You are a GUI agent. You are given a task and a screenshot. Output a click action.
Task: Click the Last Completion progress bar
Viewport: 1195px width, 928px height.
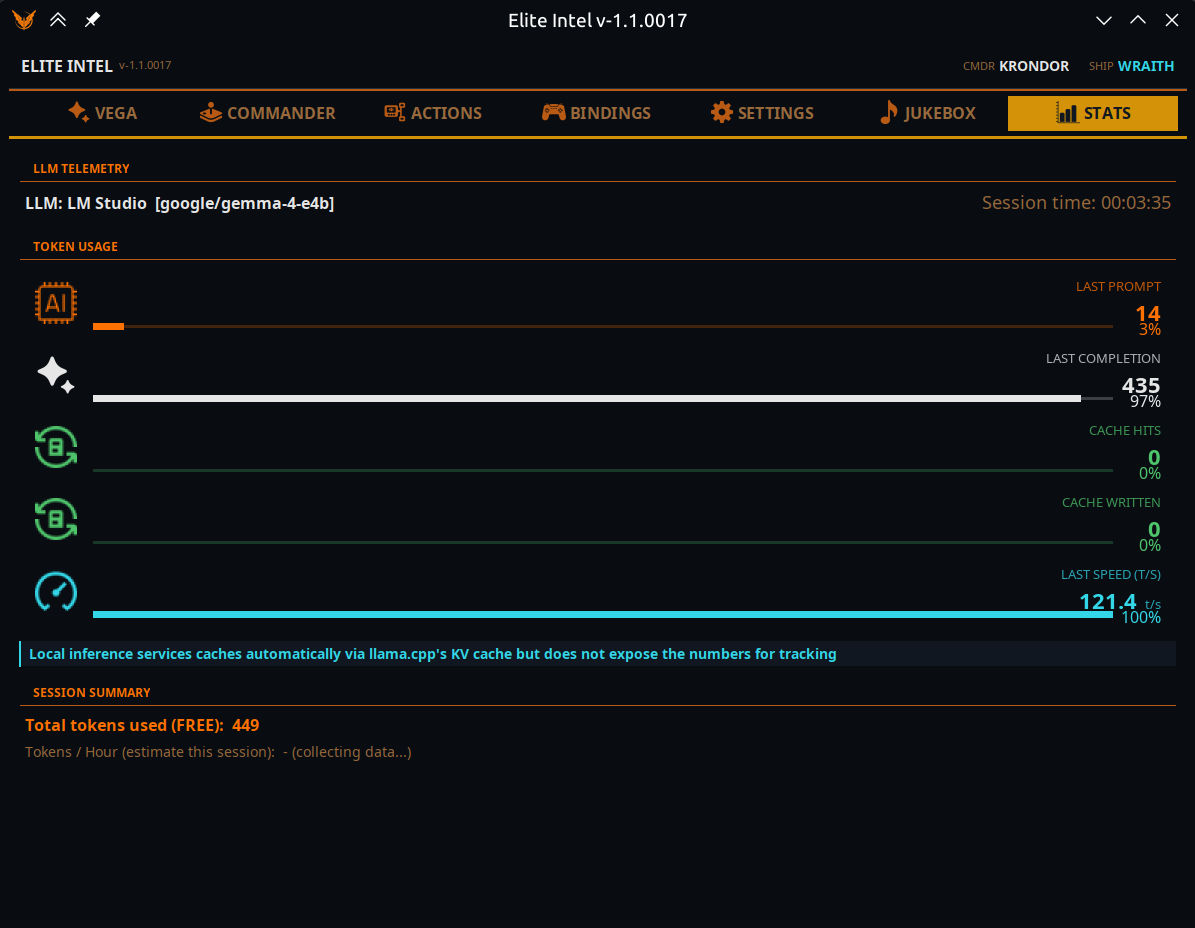click(603, 398)
